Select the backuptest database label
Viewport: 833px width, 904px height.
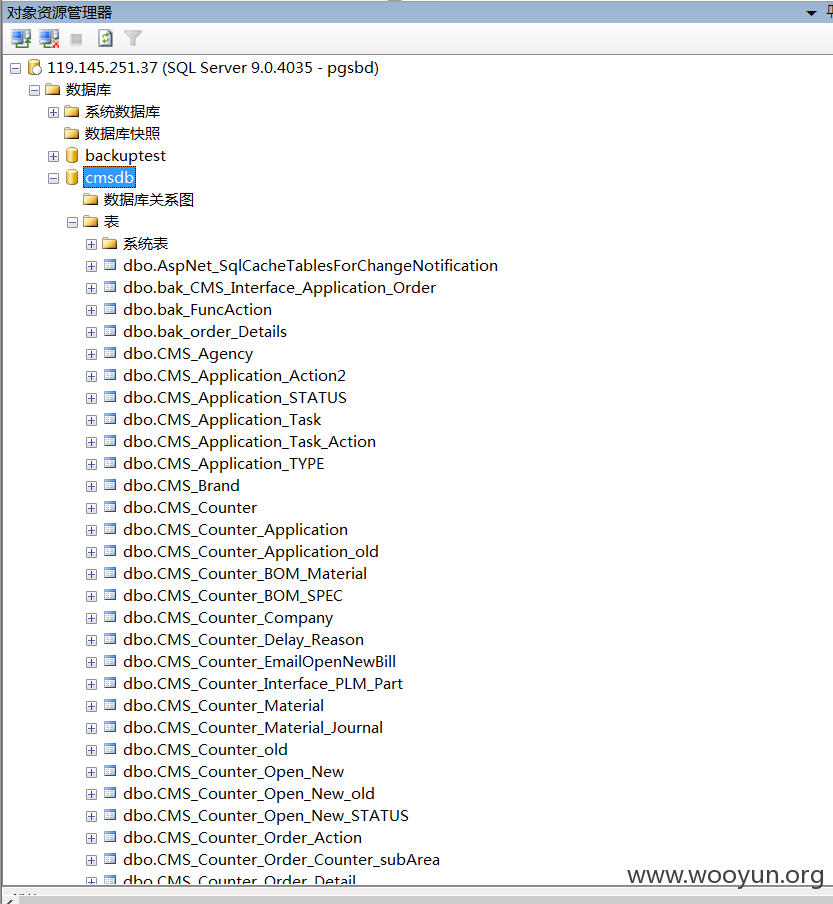[125, 156]
